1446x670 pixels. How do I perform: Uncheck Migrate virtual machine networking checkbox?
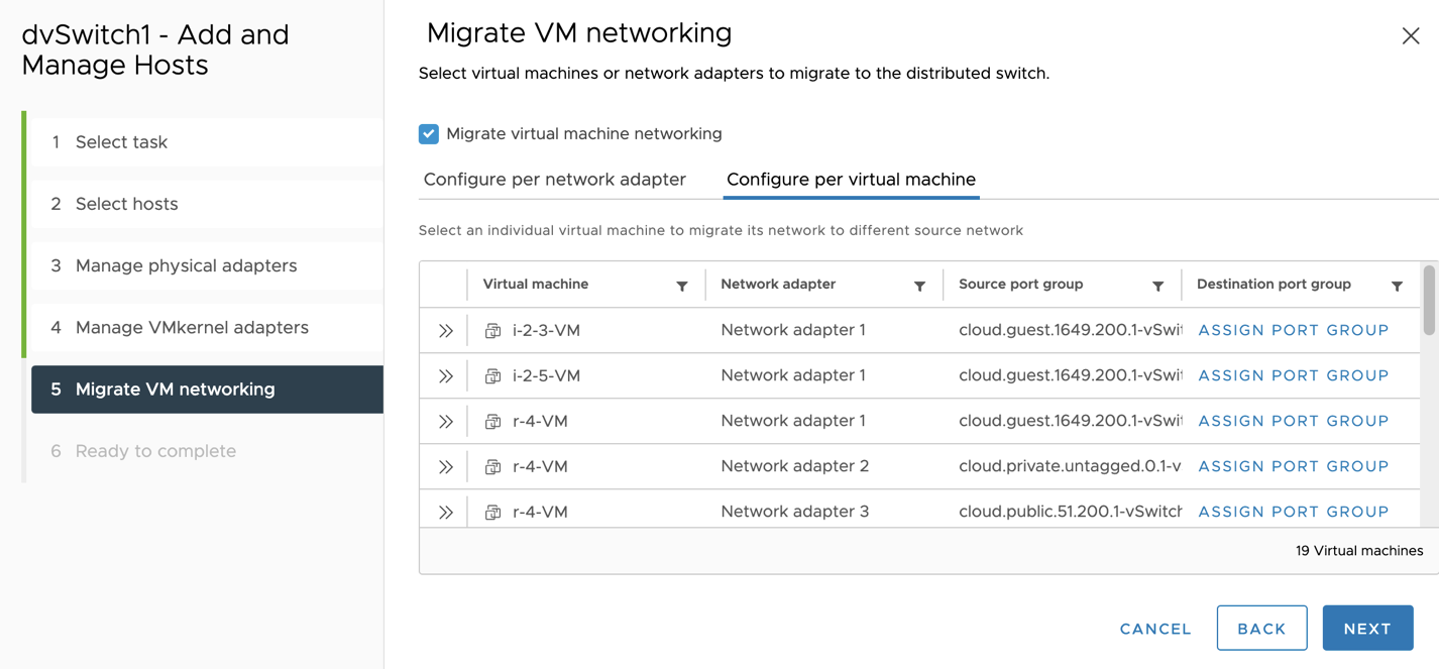tap(429, 134)
